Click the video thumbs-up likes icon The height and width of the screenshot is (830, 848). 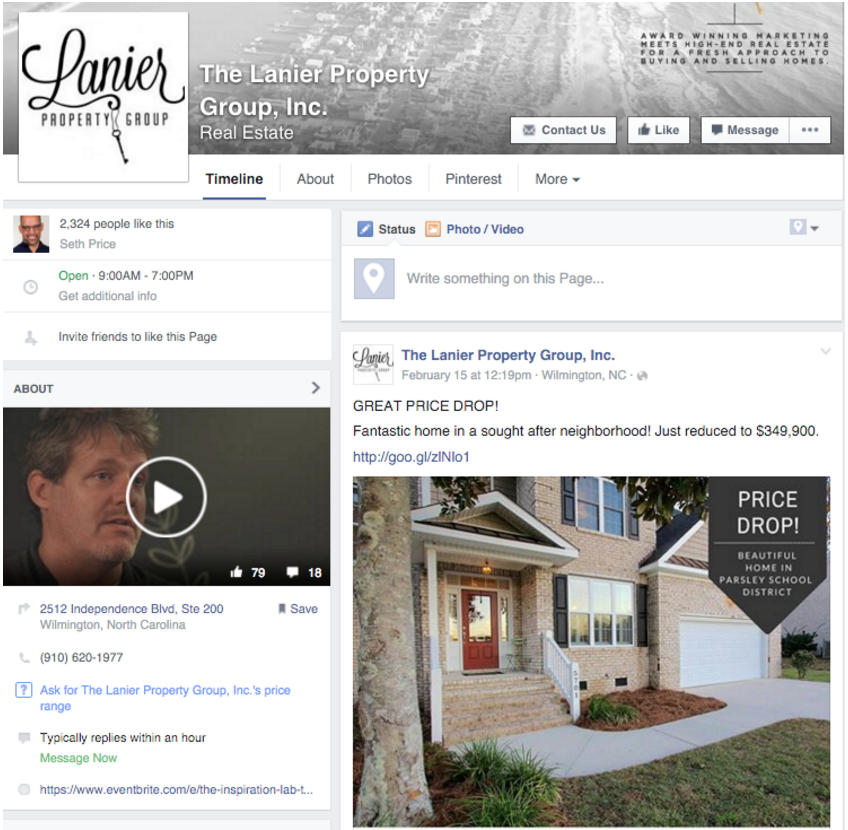(236, 572)
